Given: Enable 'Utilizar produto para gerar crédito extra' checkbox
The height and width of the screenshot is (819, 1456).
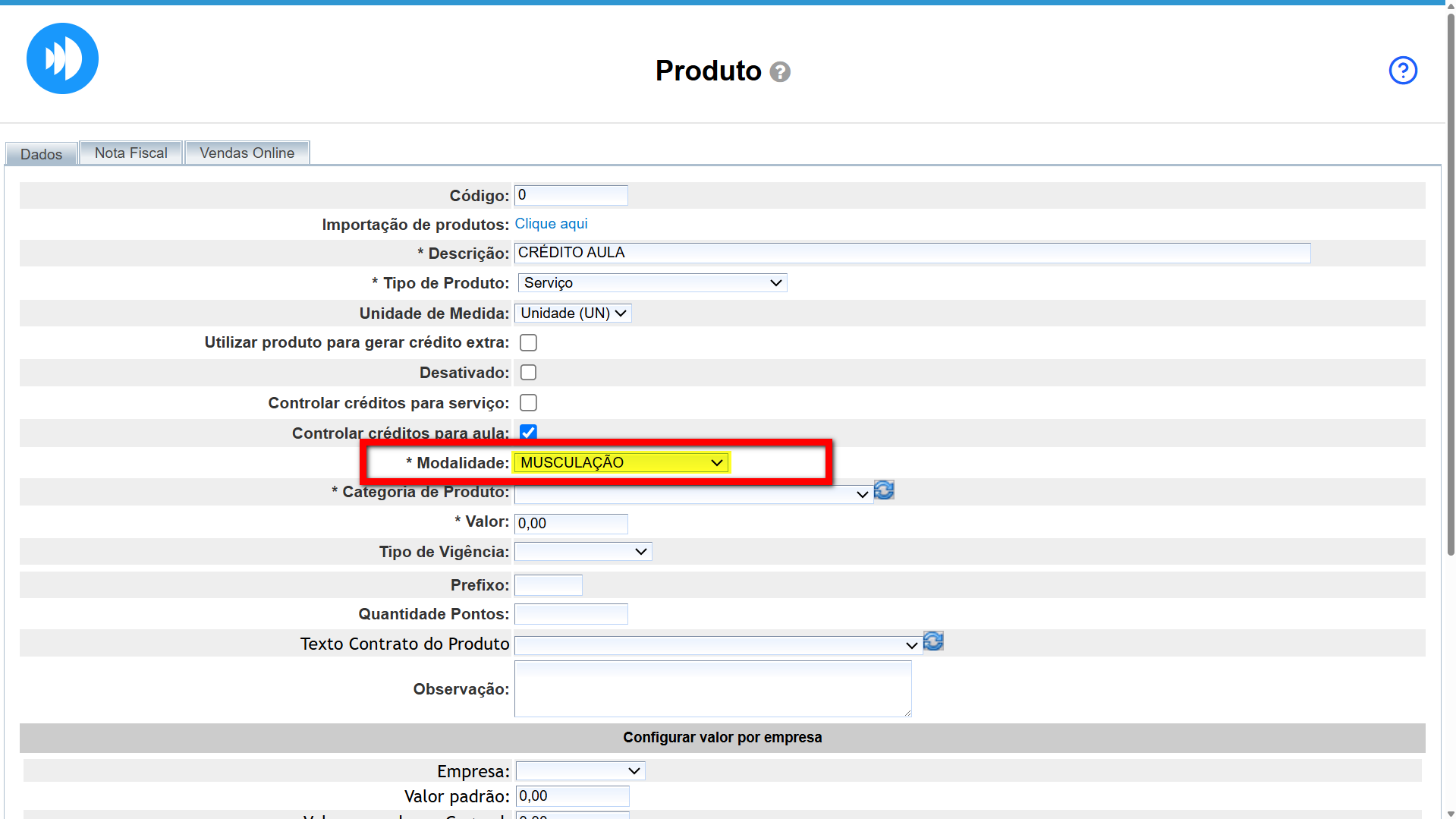Looking at the screenshot, I should pos(528,343).
